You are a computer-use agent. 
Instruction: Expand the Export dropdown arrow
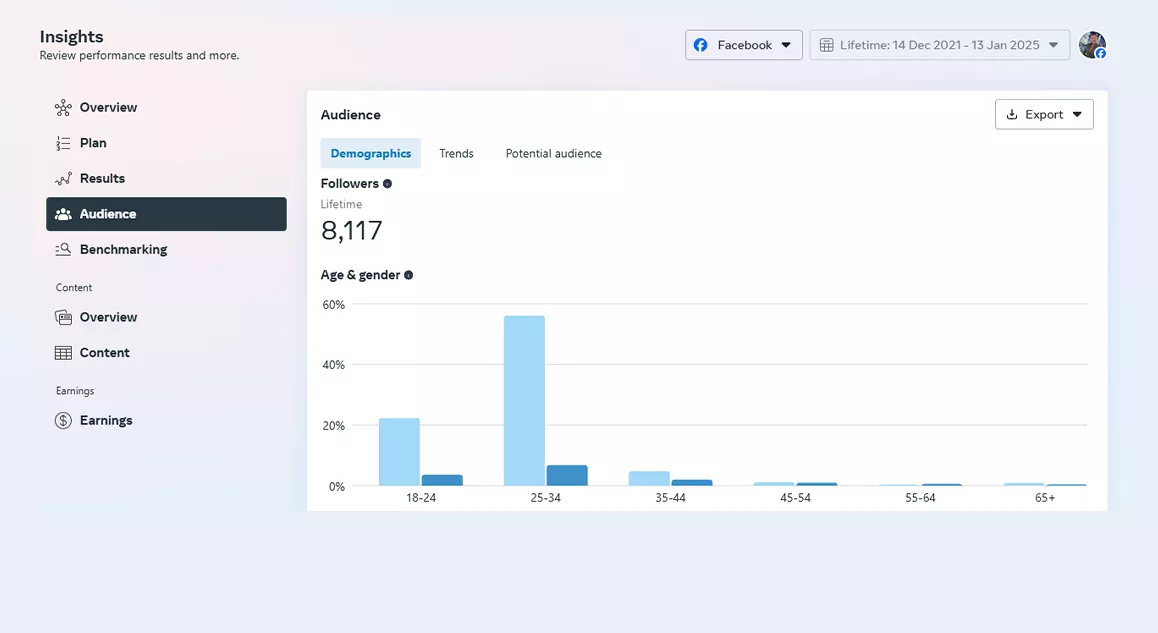(x=1077, y=114)
